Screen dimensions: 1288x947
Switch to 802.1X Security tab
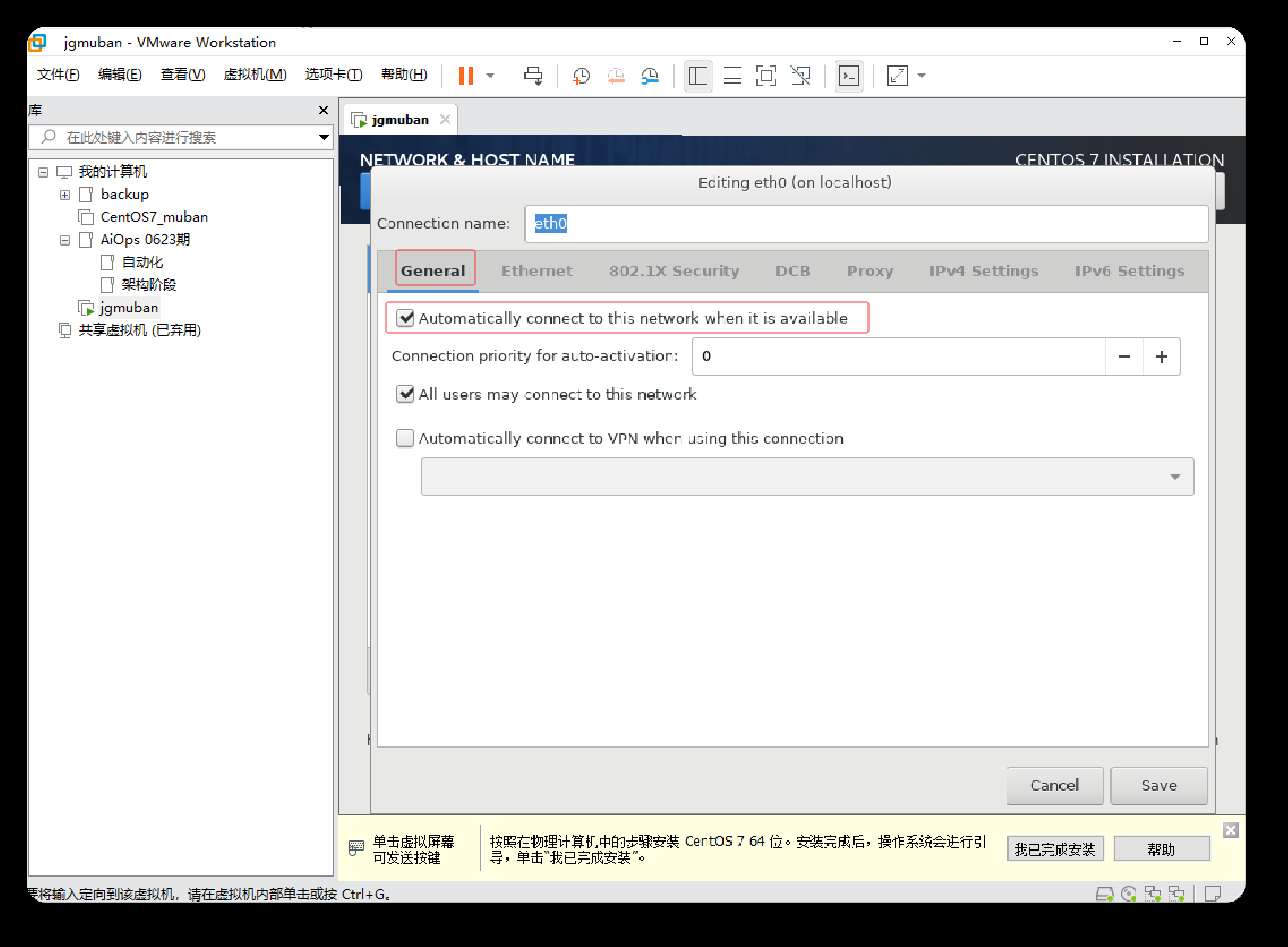pyautogui.click(x=674, y=271)
